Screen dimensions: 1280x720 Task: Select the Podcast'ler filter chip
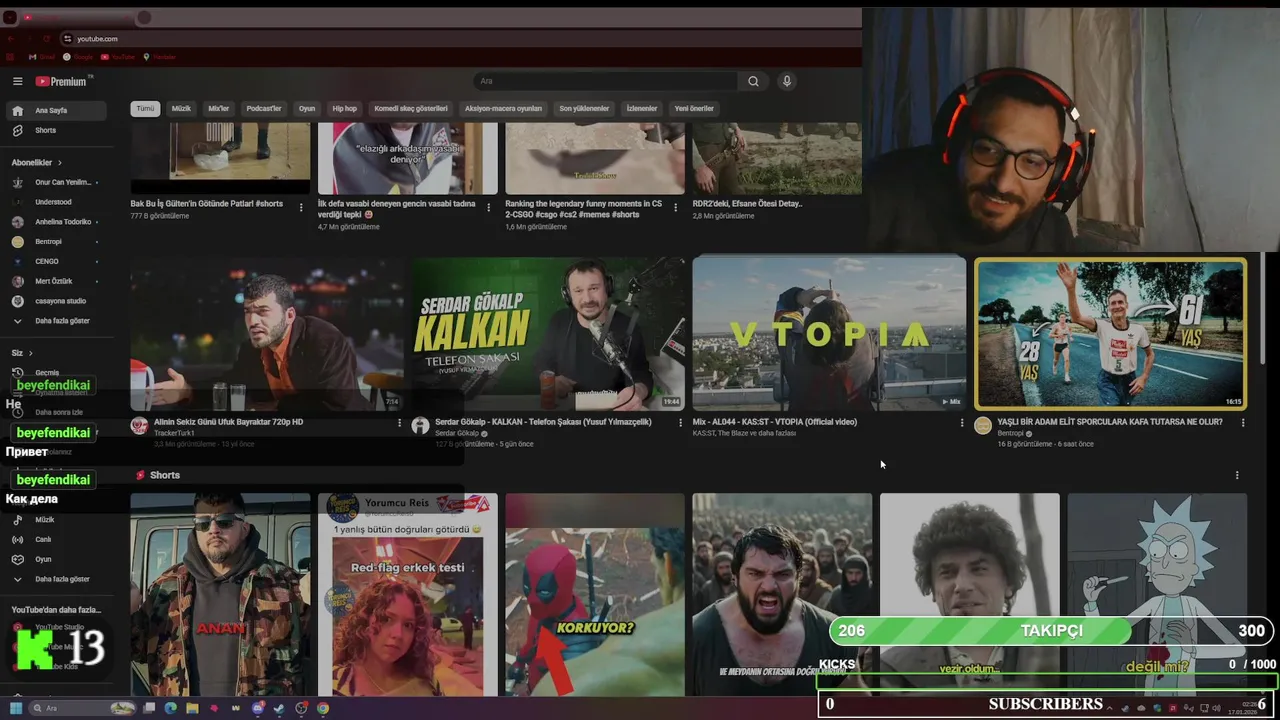264,108
